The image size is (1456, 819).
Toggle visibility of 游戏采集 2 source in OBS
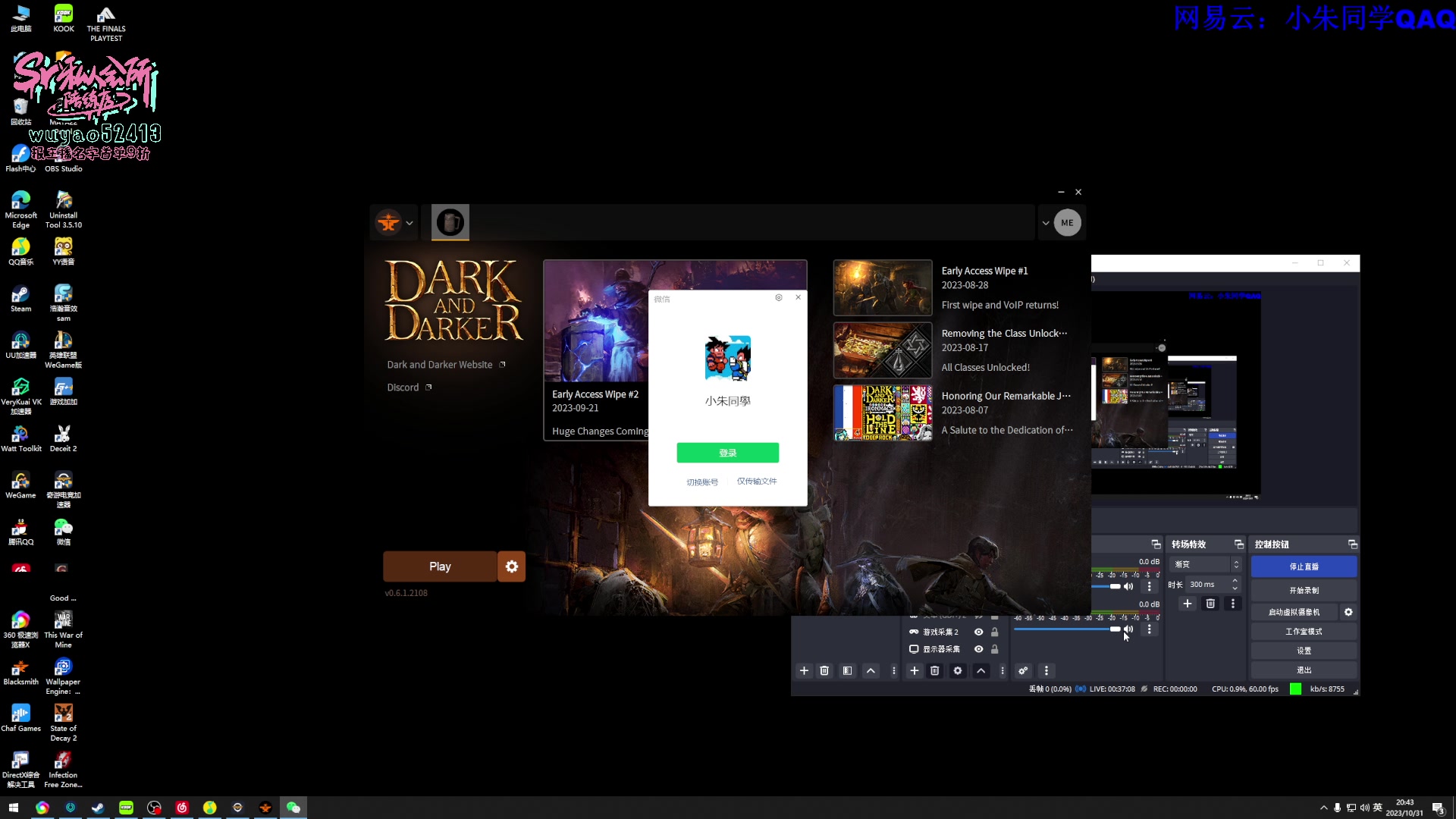point(979,632)
